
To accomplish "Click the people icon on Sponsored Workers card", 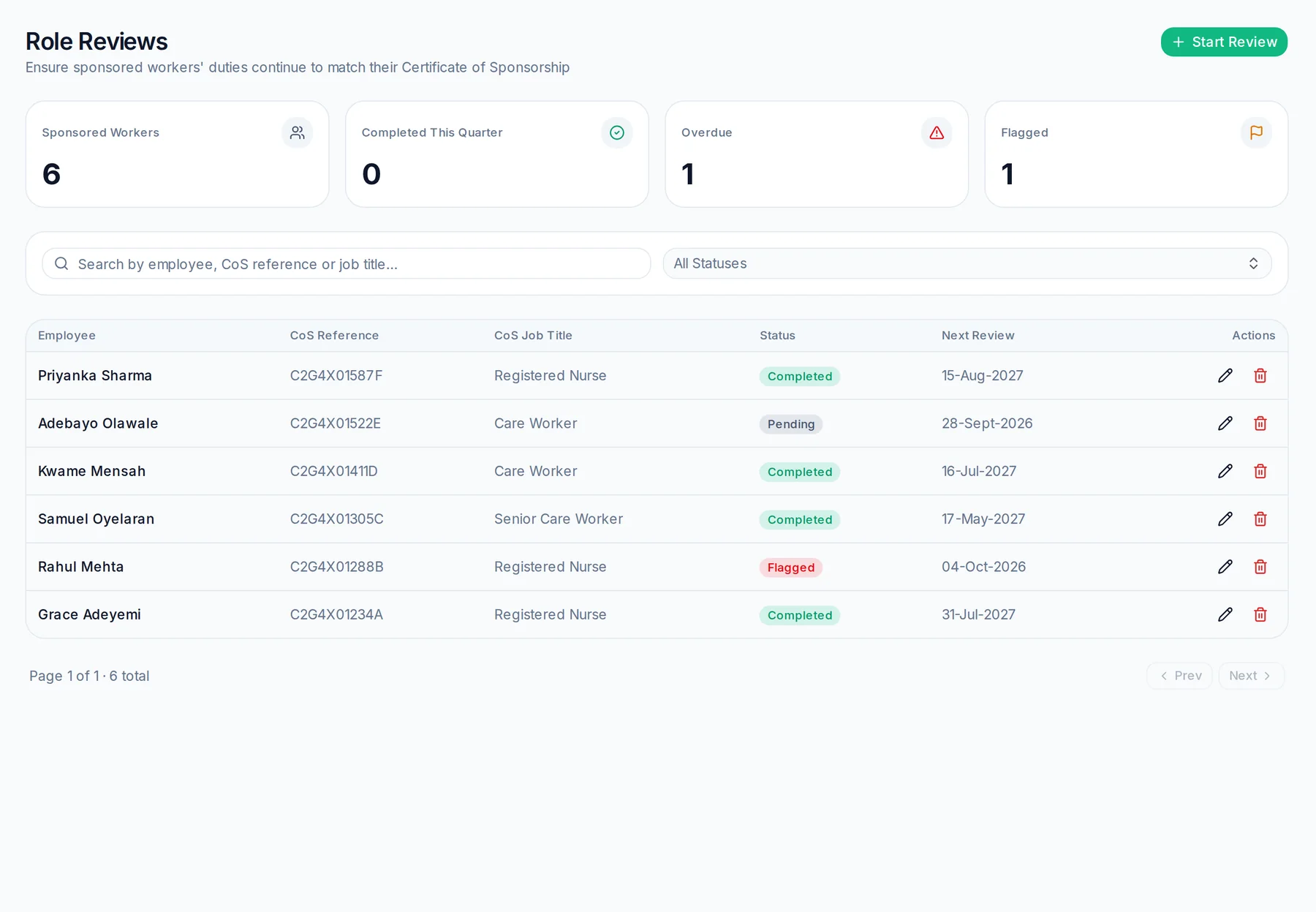I will [x=297, y=132].
